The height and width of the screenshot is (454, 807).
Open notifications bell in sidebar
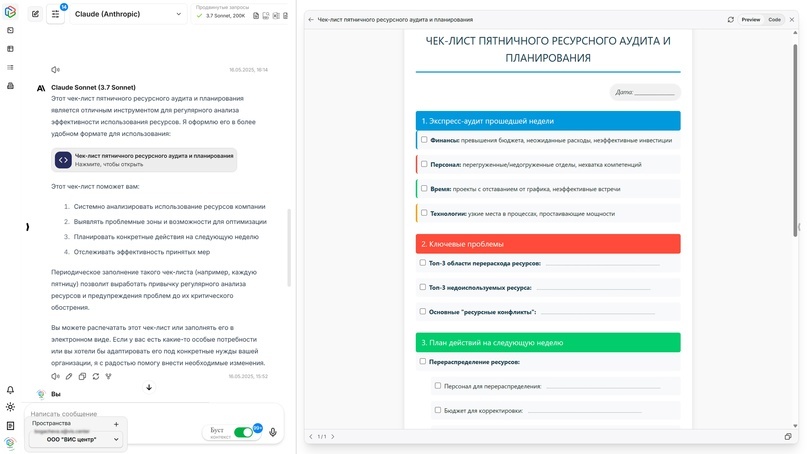[x=10, y=390]
